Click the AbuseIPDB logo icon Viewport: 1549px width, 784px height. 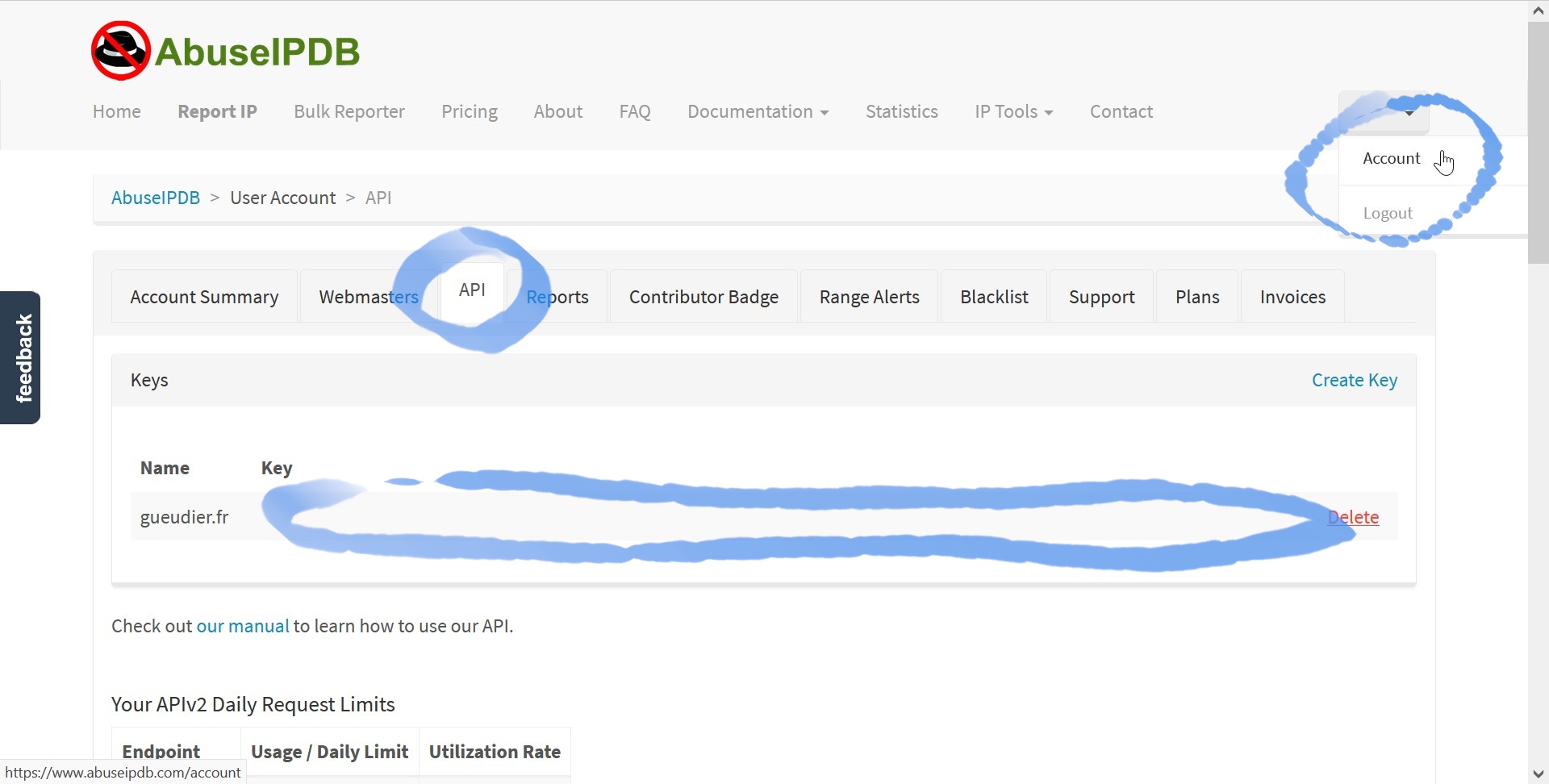[120, 51]
